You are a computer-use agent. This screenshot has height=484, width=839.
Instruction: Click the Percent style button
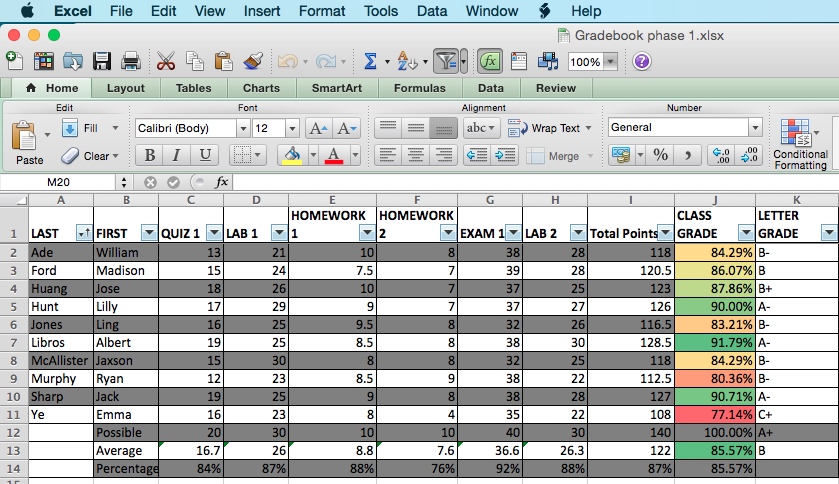coord(660,155)
